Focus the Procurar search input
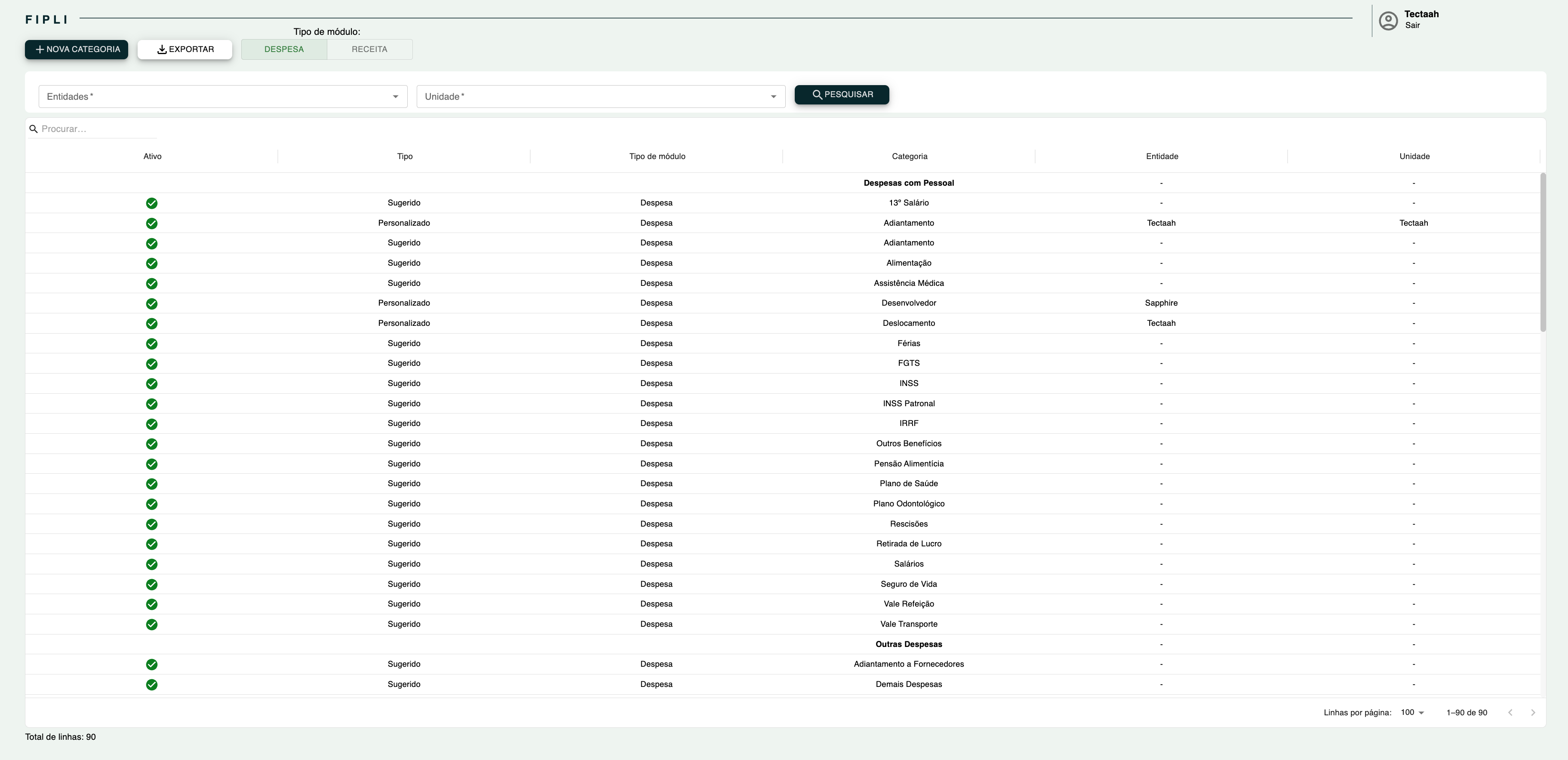The height and width of the screenshot is (760, 1568). pos(97,129)
